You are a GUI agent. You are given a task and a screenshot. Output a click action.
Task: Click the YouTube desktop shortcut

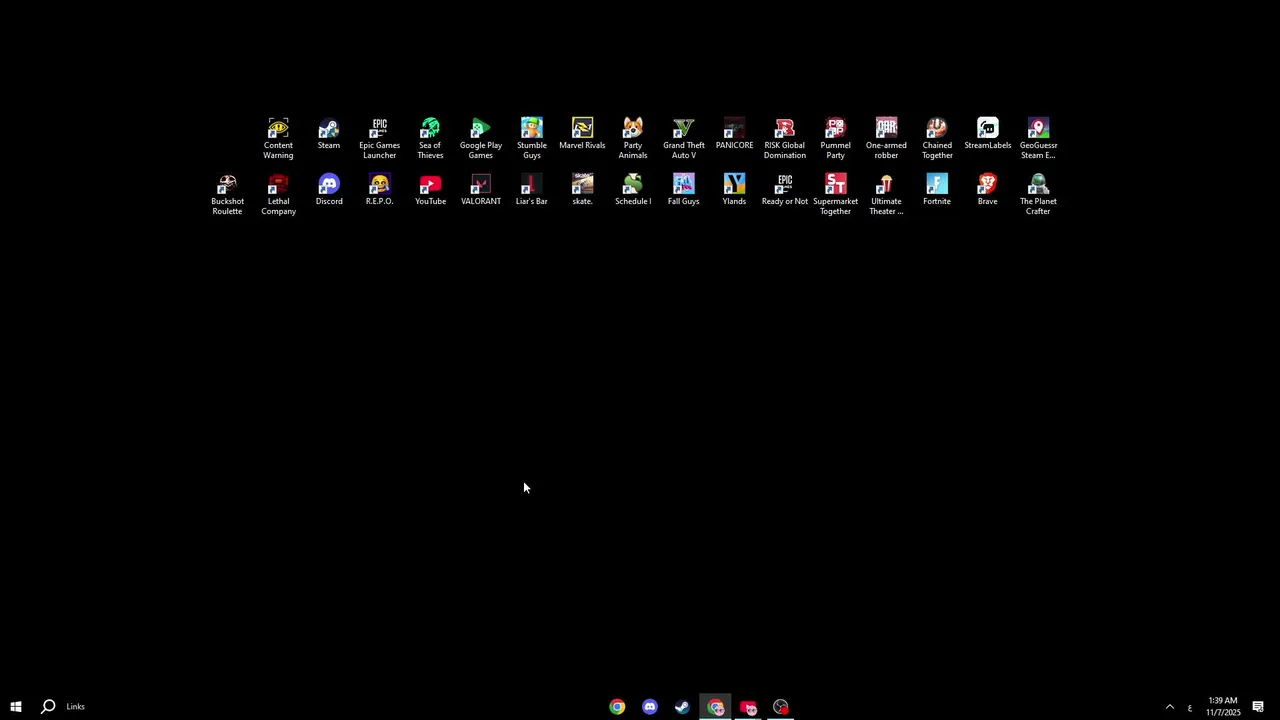tap(430, 190)
